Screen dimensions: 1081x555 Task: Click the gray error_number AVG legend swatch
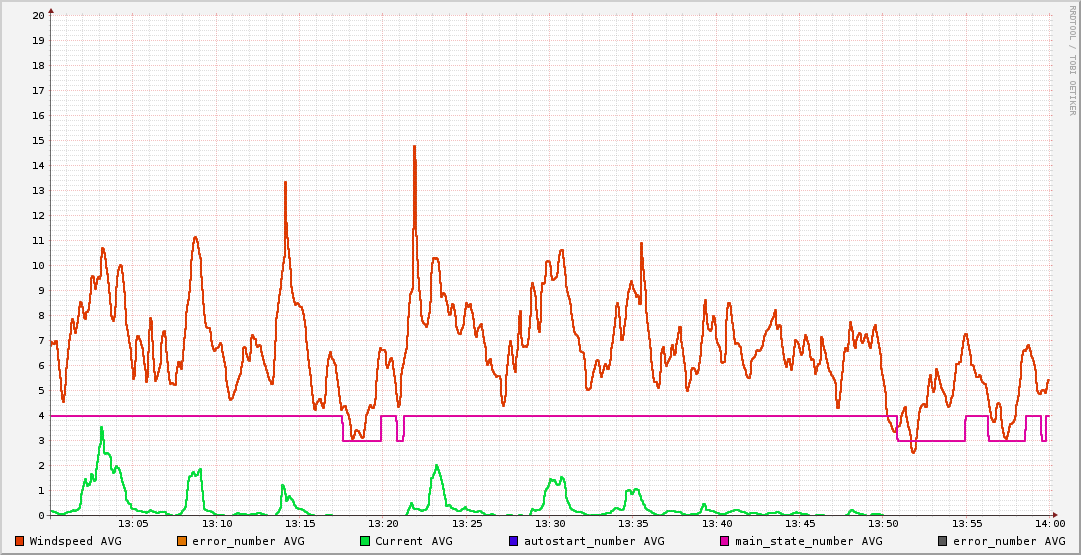942,541
